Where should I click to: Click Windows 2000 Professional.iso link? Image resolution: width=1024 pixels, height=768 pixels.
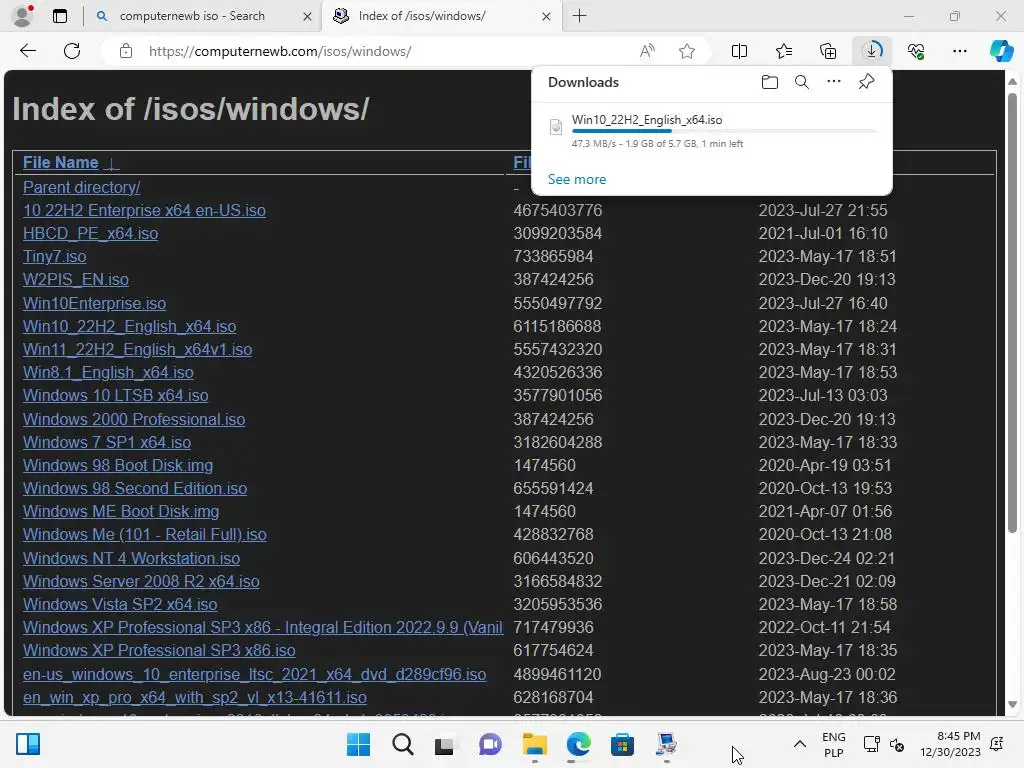click(134, 419)
